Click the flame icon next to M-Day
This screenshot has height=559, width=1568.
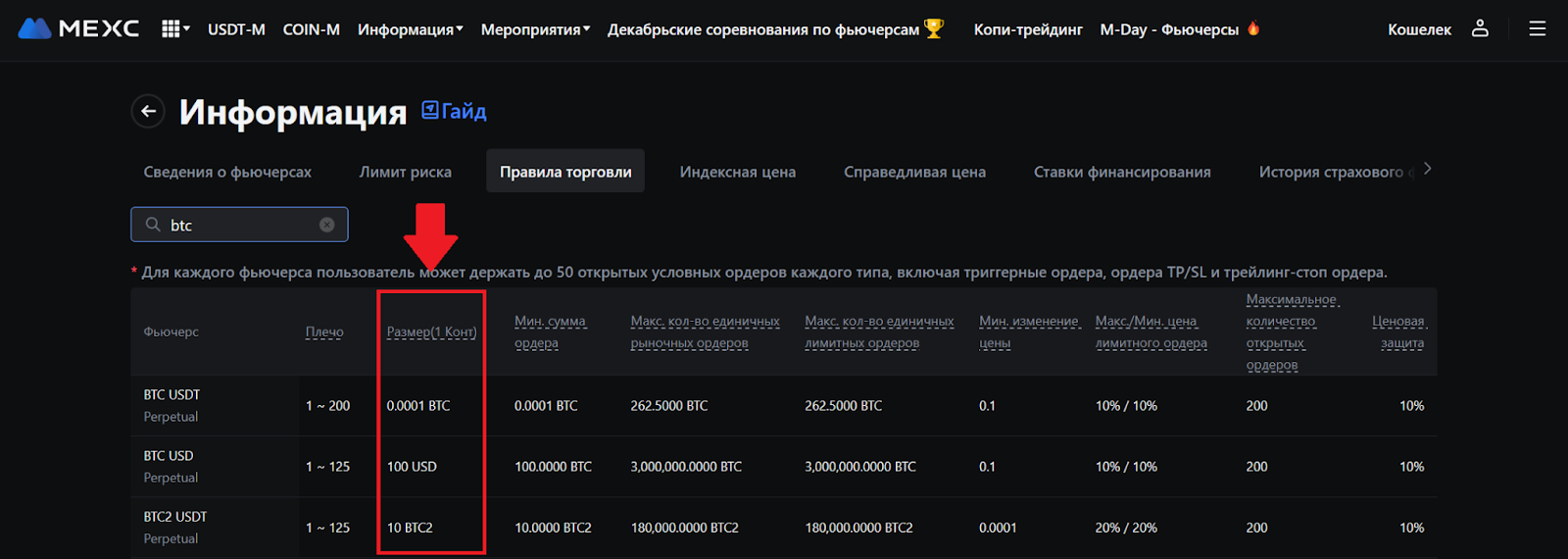click(x=1253, y=28)
